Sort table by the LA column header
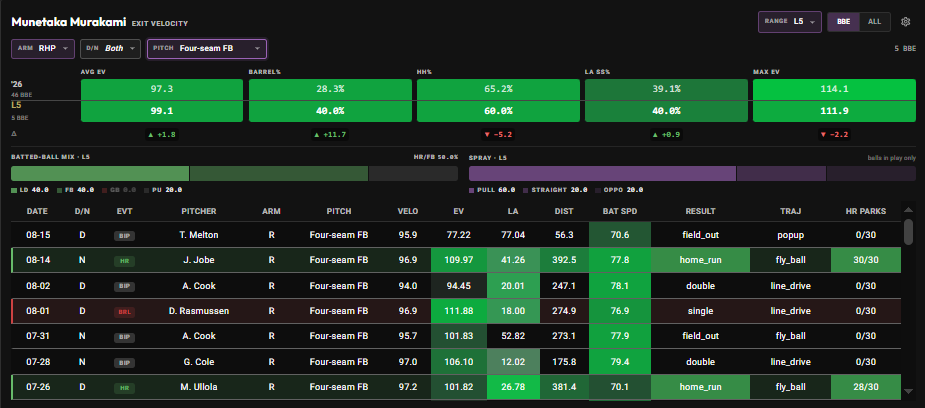This screenshot has height=408, width=925. click(513, 211)
